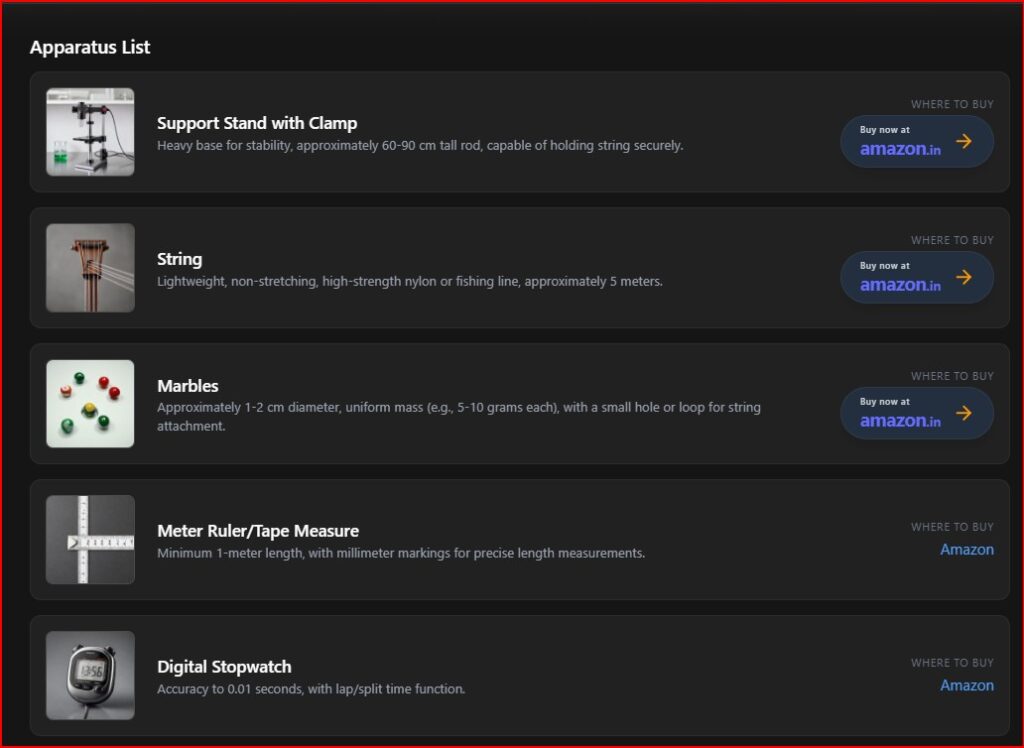1024x748 pixels.
Task: Click the Digital Stopwatch heading
Action: (224, 667)
